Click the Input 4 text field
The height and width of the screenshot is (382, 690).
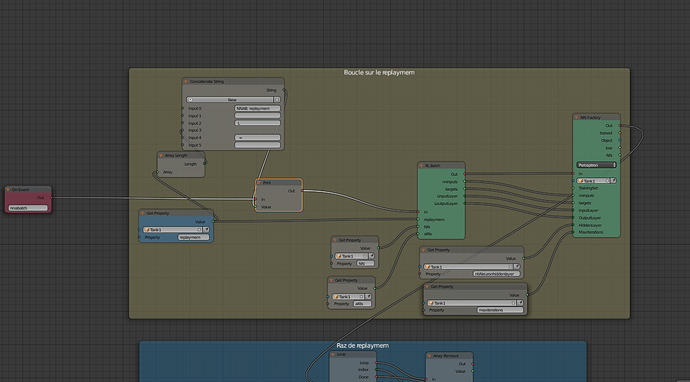pyautogui.click(x=257, y=138)
